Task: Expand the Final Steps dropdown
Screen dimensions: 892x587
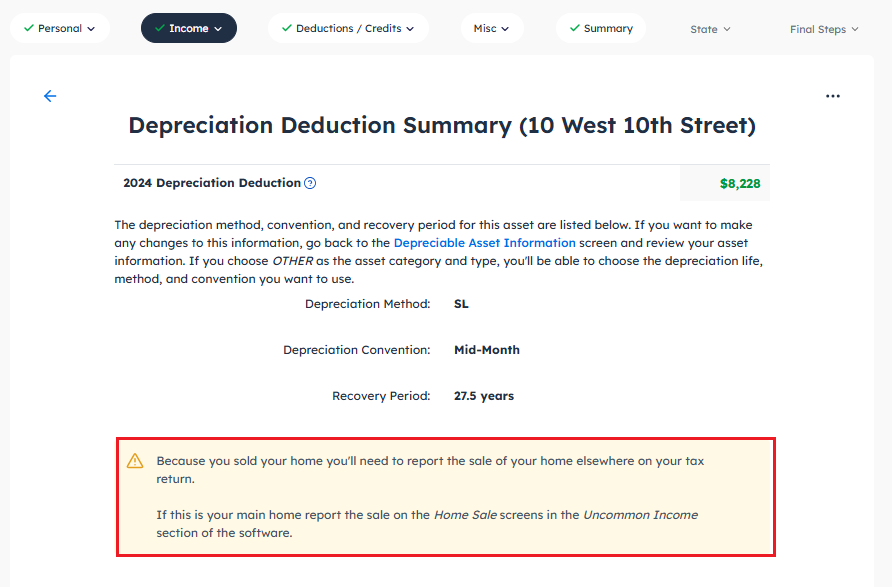Action: (824, 29)
